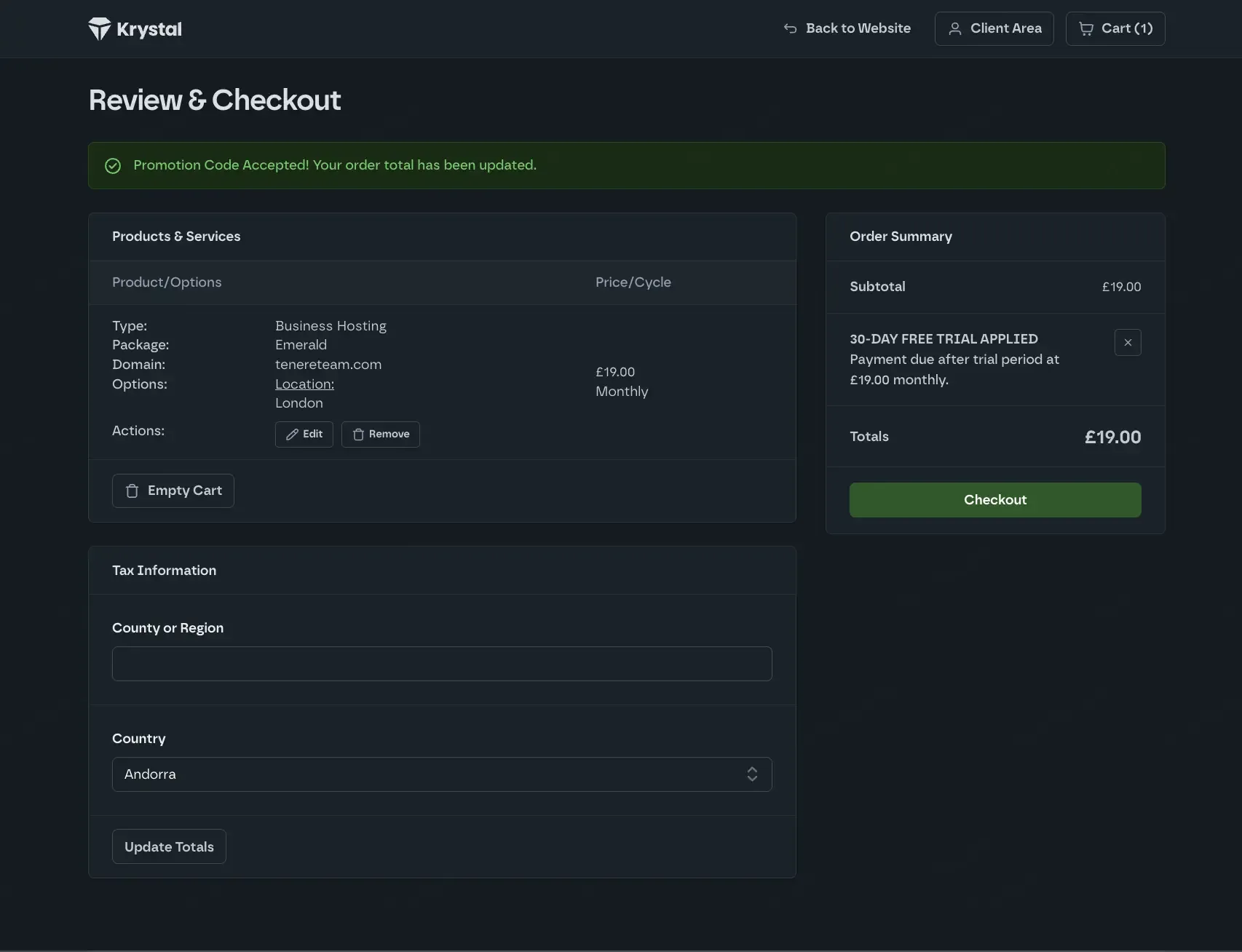The width and height of the screenshot is (1242, 952).
Task: Click the pencil Edit icon for the product
Action: coord(292,435)
